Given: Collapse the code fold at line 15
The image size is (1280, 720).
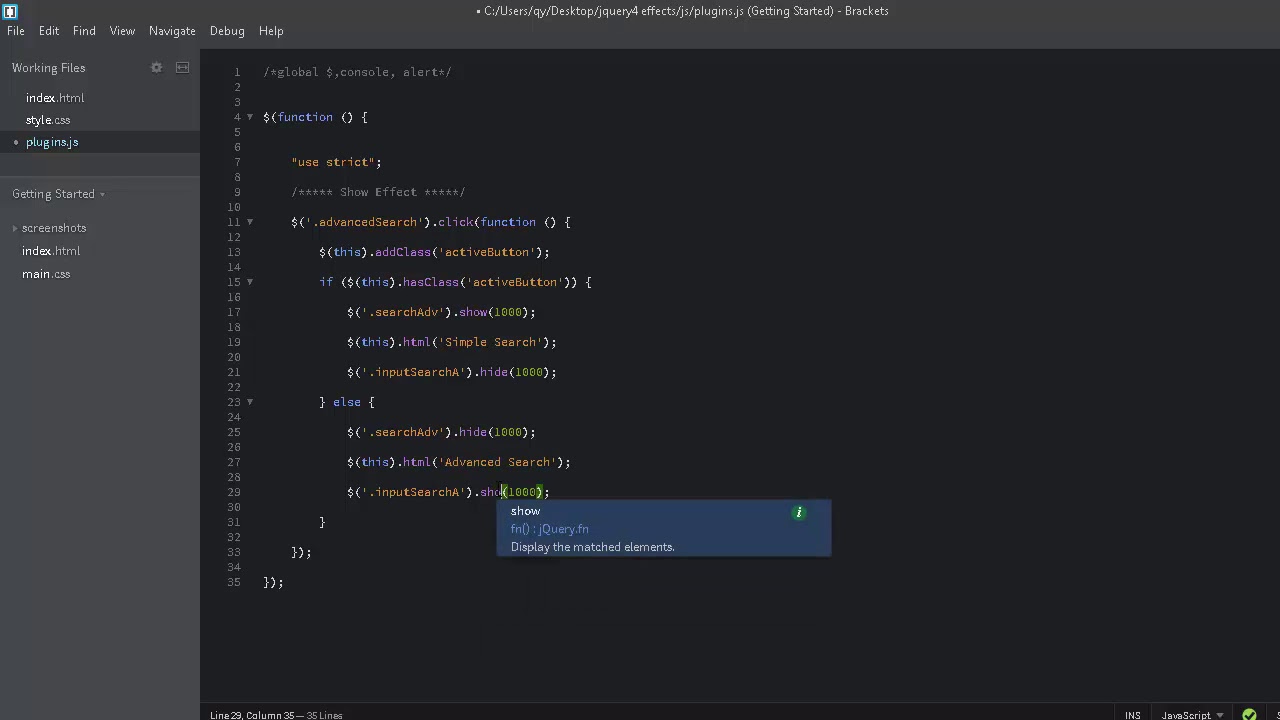Looking at the screenshot, I should click(250, 282).
